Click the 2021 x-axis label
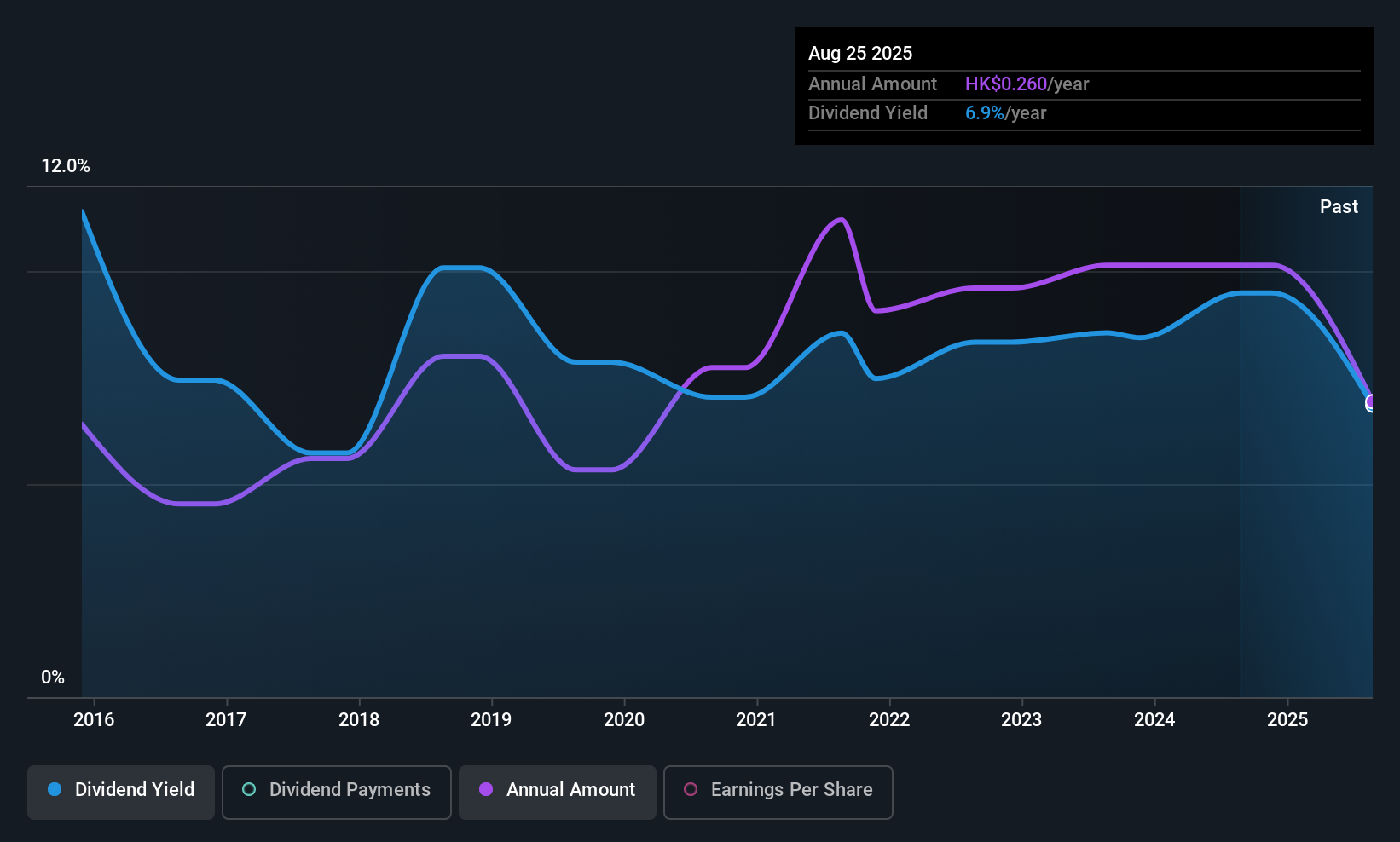The image size is (1400, 842). pyautogui.click(x=756, y=720)
